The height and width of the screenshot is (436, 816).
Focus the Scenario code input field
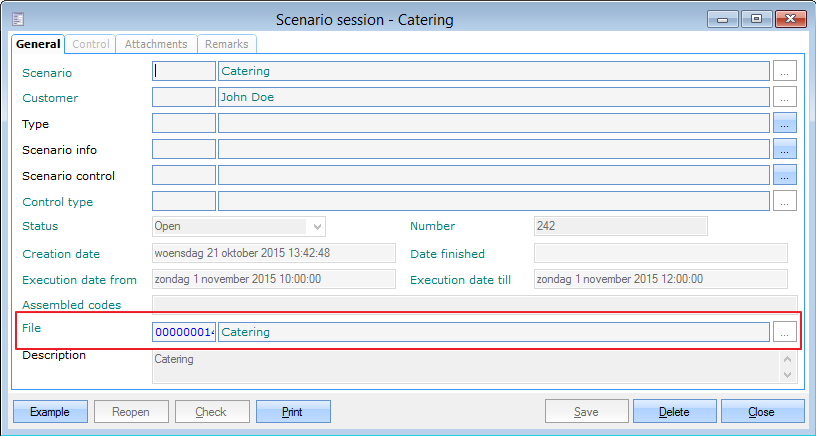click(x=184, y=71)
